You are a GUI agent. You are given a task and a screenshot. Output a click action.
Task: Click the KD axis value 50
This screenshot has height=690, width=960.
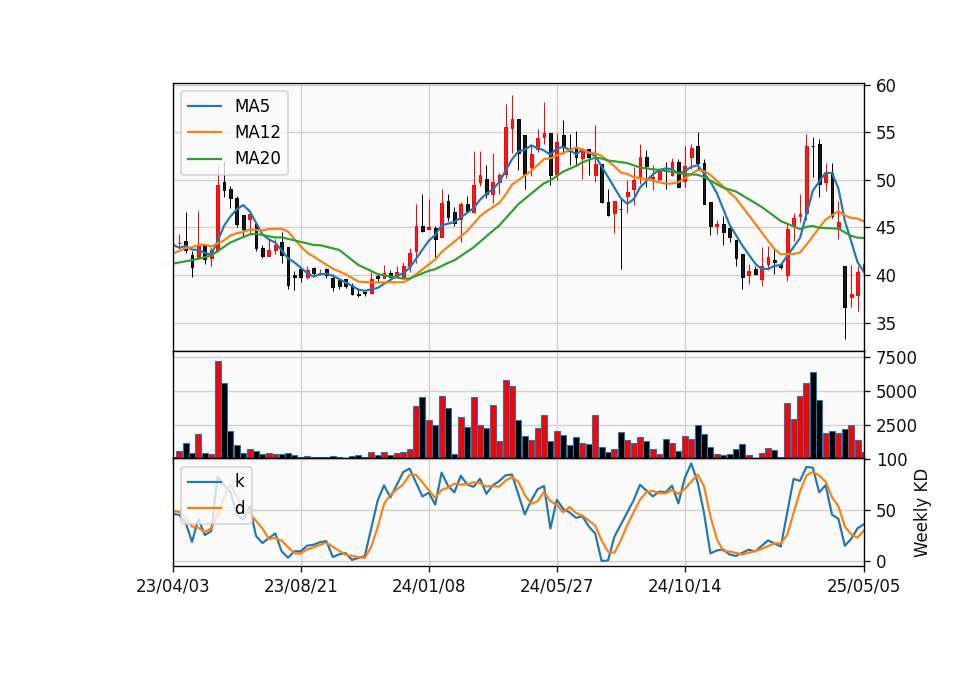pos(886,511)
